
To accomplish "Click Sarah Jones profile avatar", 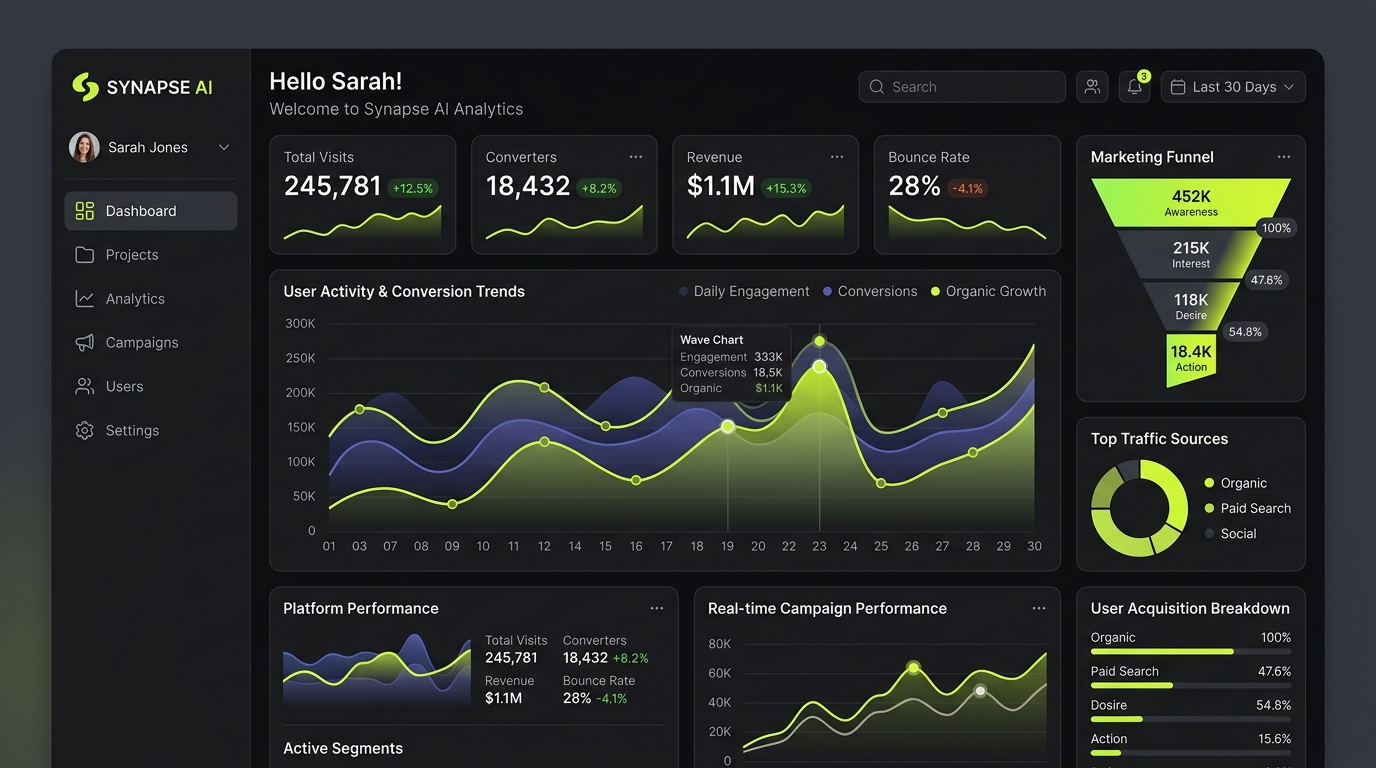I will 84,147.
